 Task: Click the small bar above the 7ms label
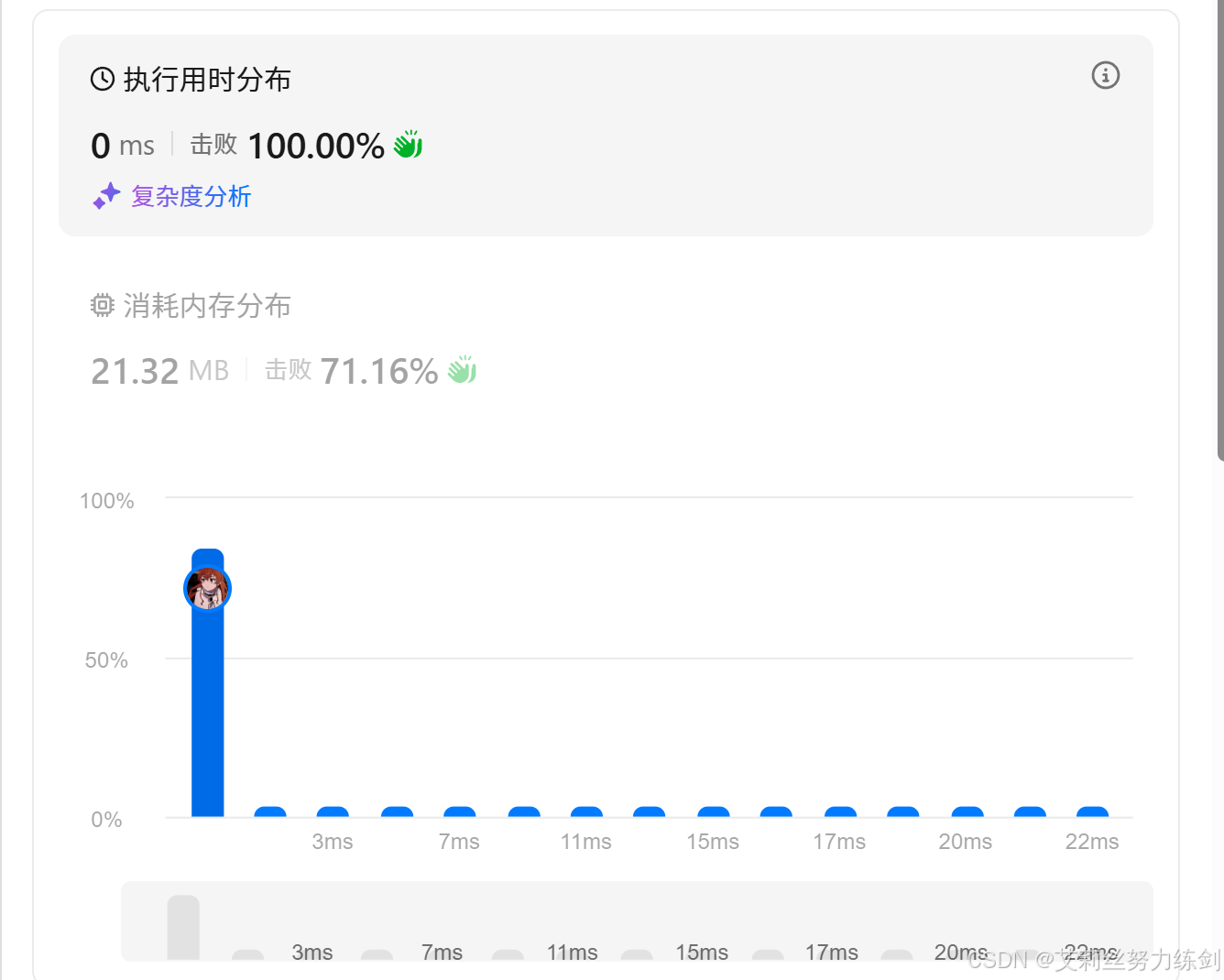pos(460,811)
